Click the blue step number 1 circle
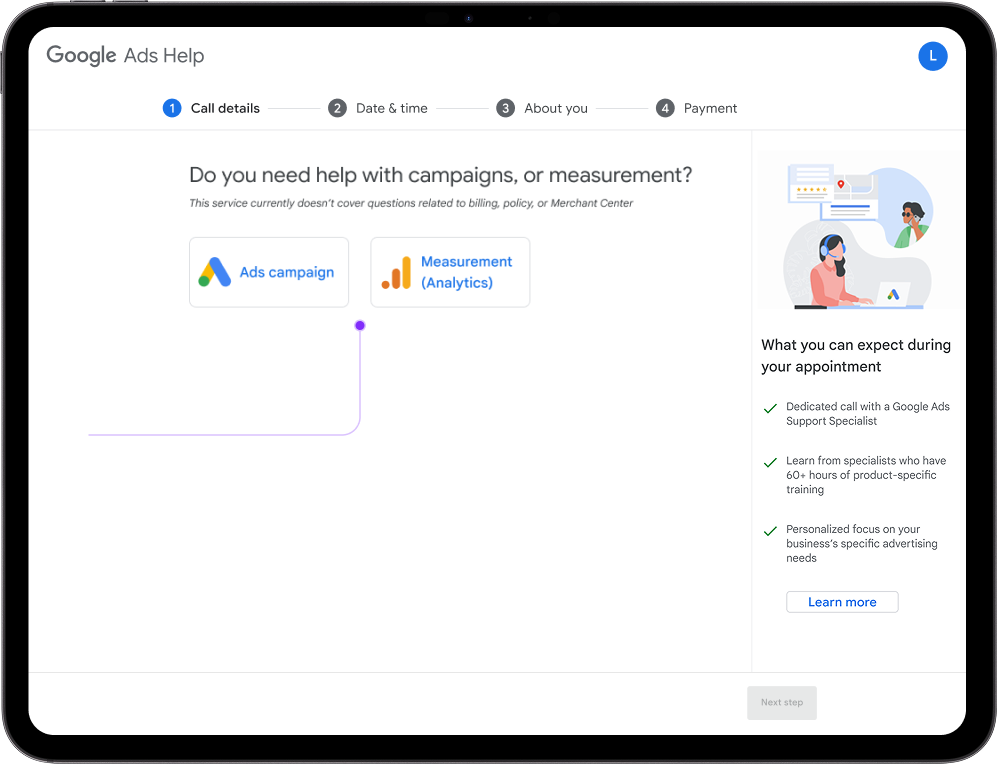 coord(172,108)
